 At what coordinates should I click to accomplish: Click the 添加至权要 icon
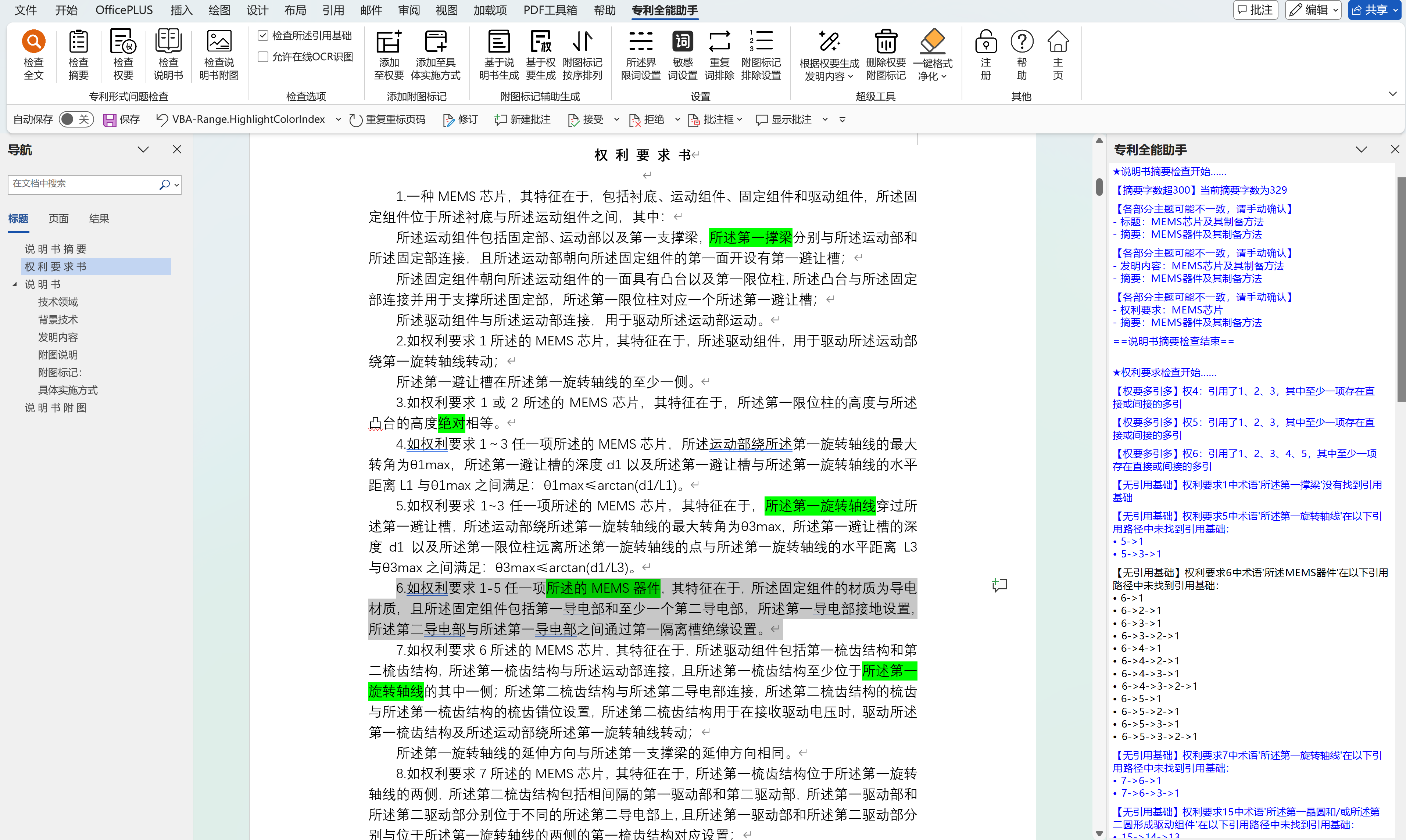[389, 43]
